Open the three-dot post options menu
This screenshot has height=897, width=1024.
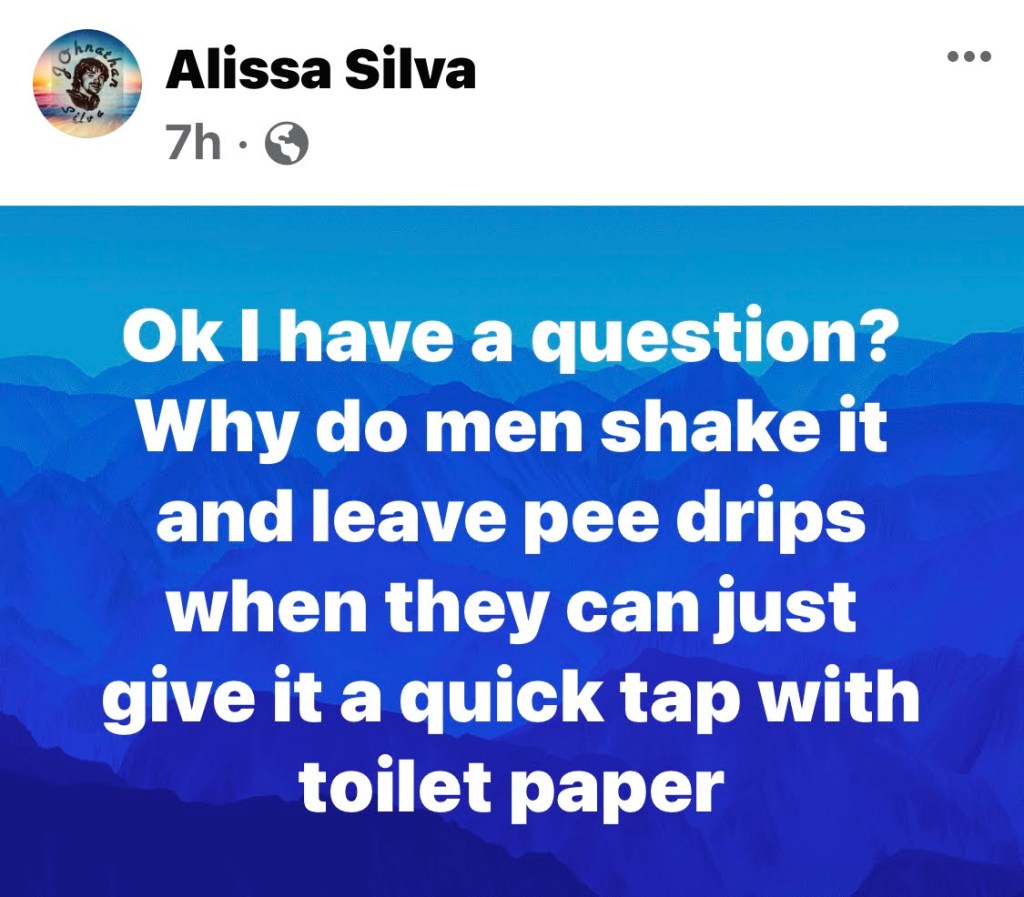point(969,57)
